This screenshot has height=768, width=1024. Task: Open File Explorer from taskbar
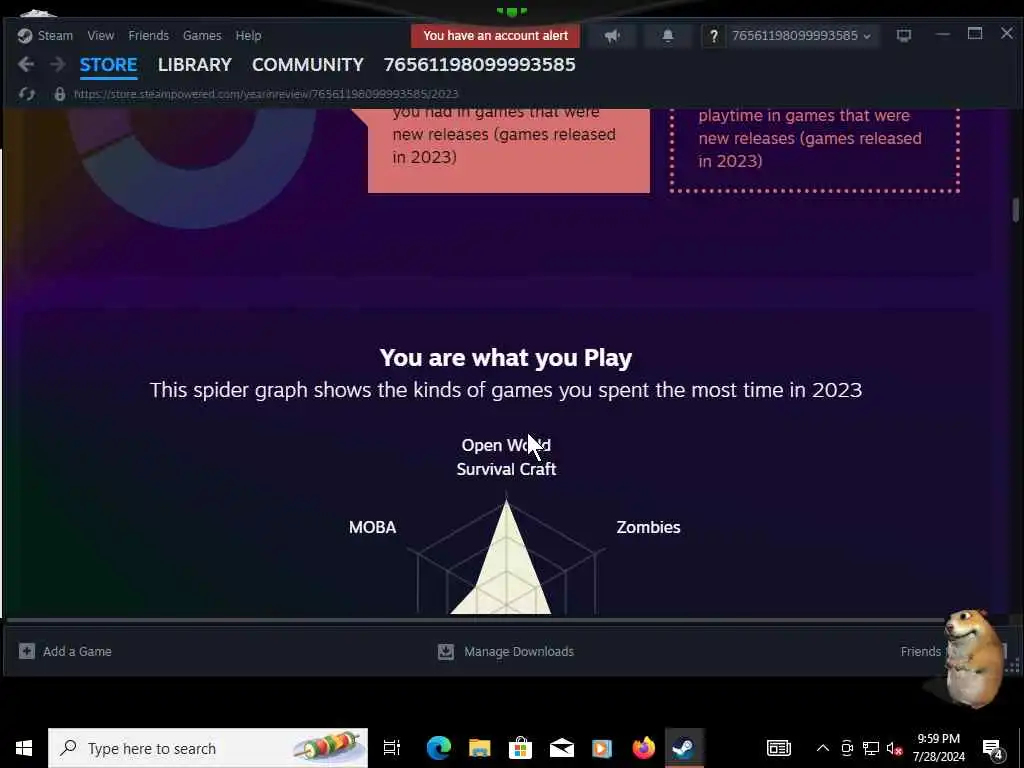(x=479, y=748)
